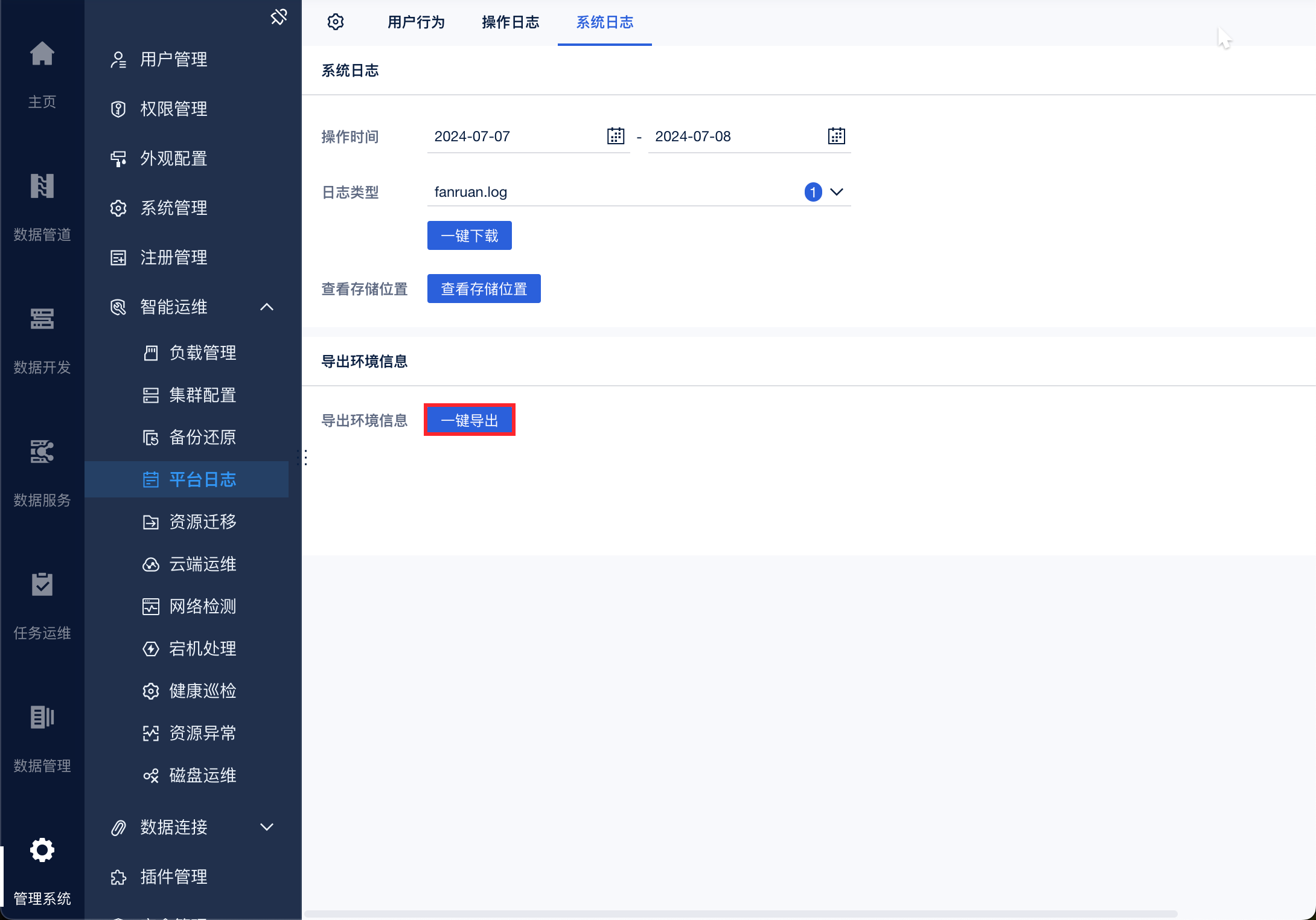Screen dimensions: 1316x920
Task: Click the 查看存储位置 button
Action: (x=484, y=289)
